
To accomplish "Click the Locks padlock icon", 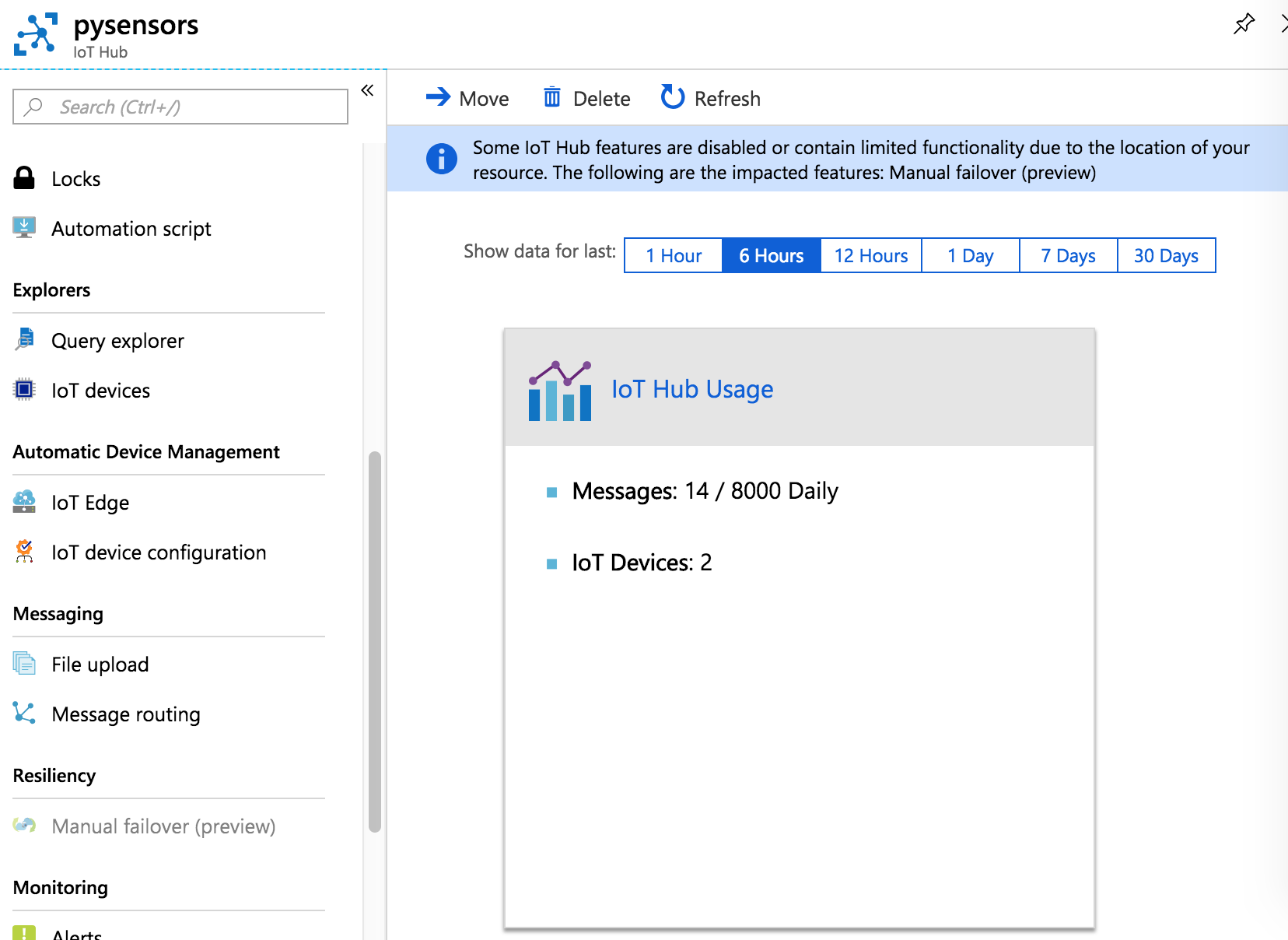I will tap(24, 178).
